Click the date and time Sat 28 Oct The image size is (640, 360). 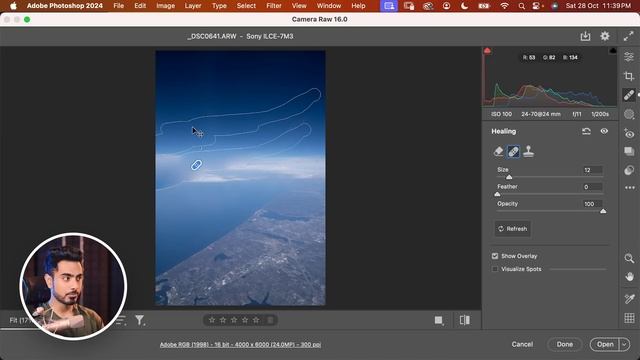pyautogui.click(x=598, y=6)
